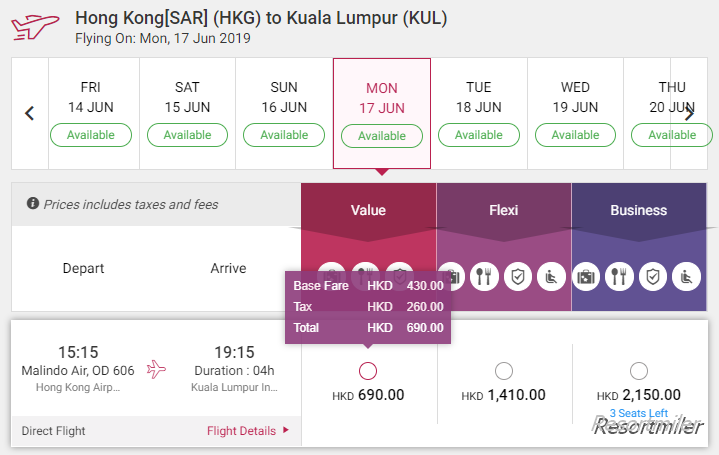719x455 pixels.
Task: Select the Business fare HKD 2,150.00 radio
Action: coord(639,371)
